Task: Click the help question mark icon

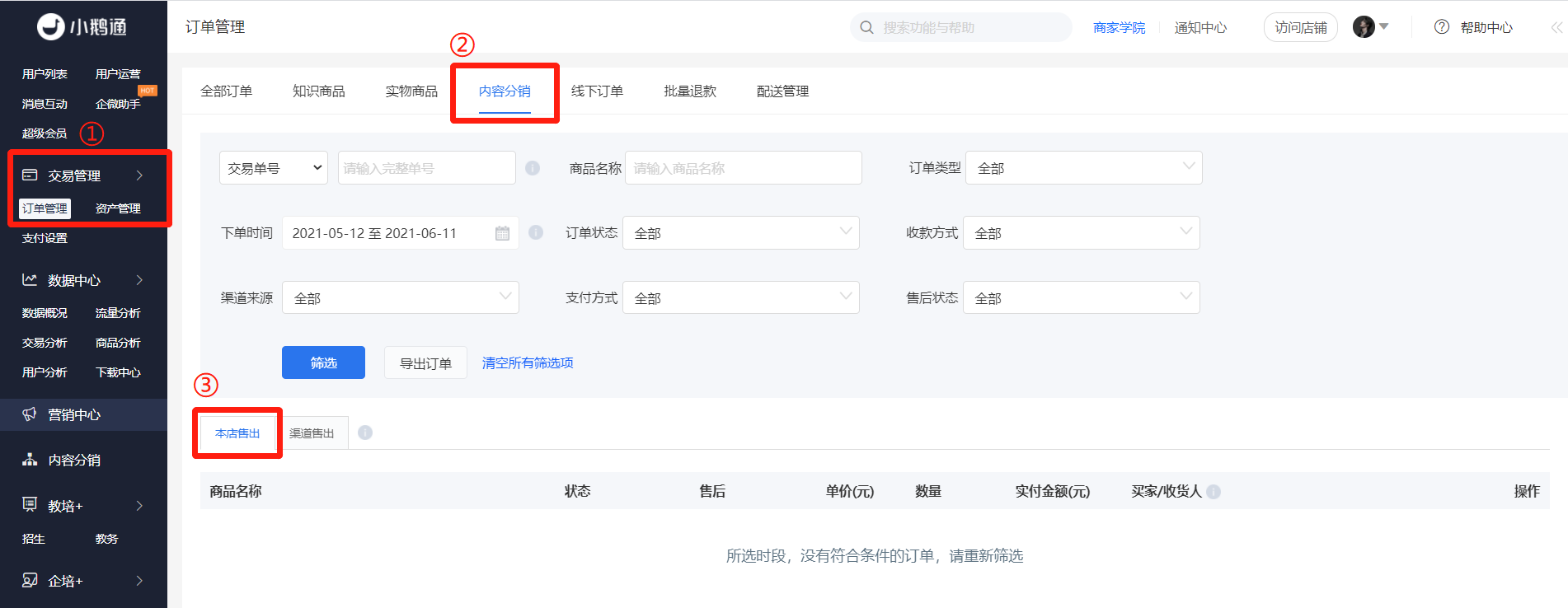Action: (1442, 27)
